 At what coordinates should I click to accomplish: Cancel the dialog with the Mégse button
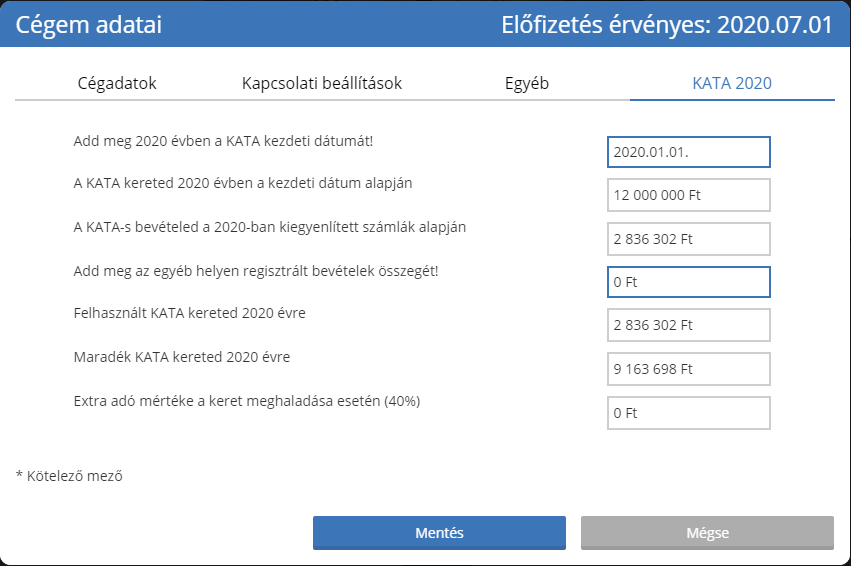pos(707,533)
